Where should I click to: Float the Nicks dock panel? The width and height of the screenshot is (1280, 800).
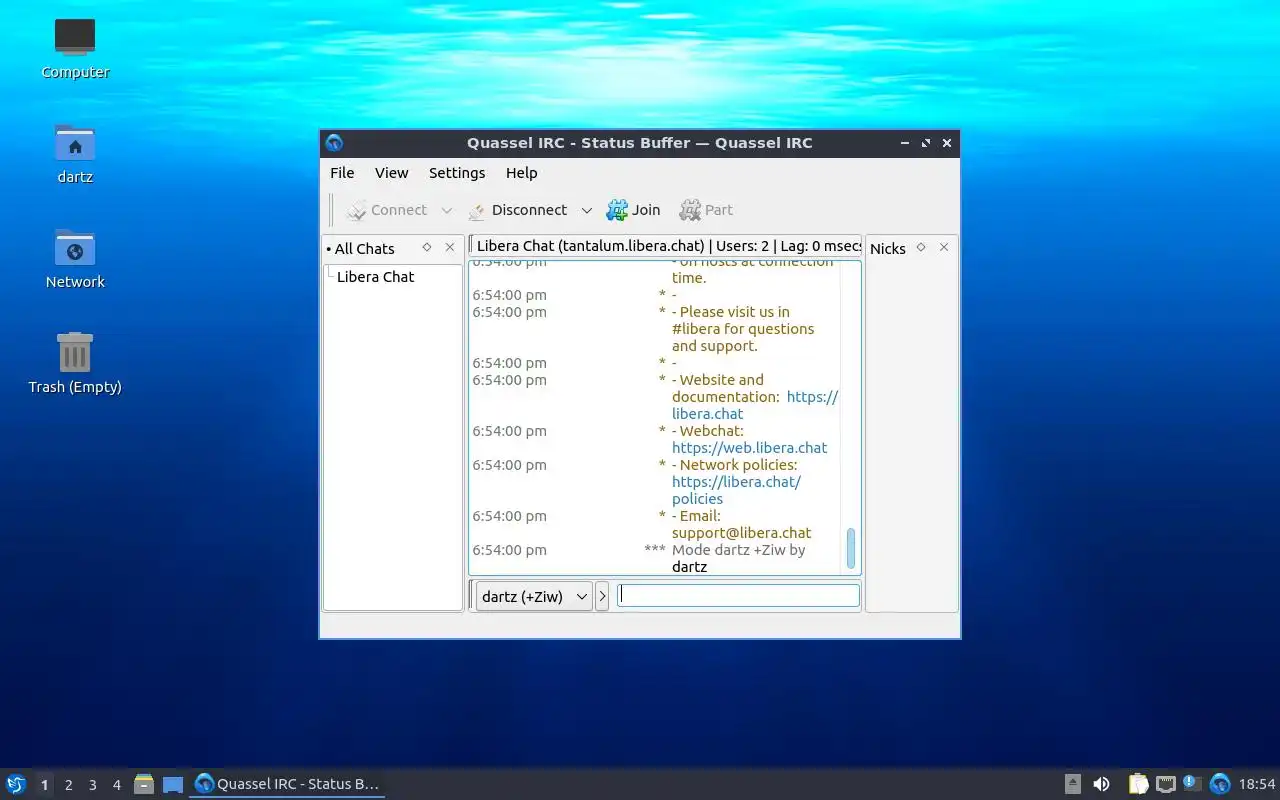click(x=921, y=247)
